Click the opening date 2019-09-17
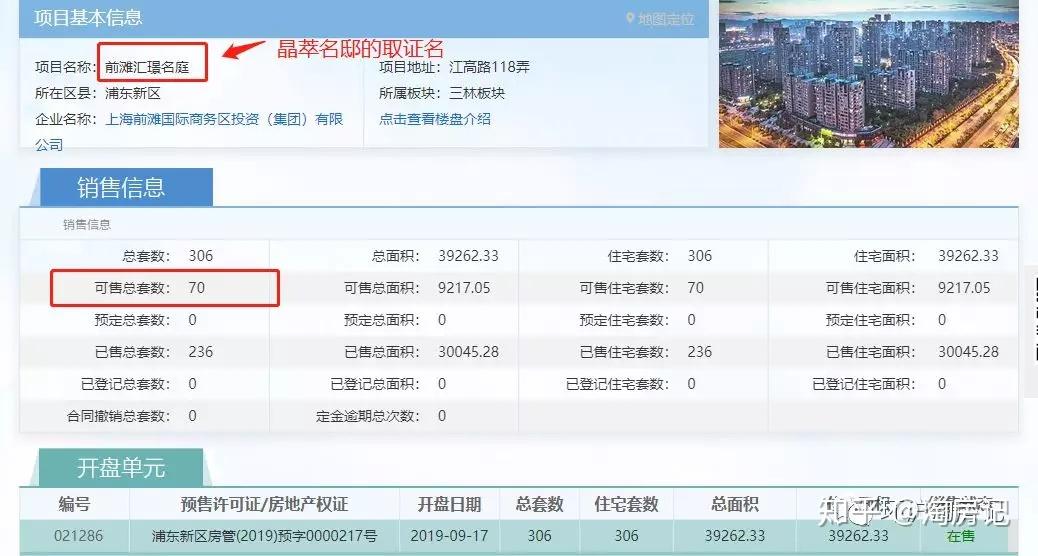The image size is (1038, 556). click(449, 535)
